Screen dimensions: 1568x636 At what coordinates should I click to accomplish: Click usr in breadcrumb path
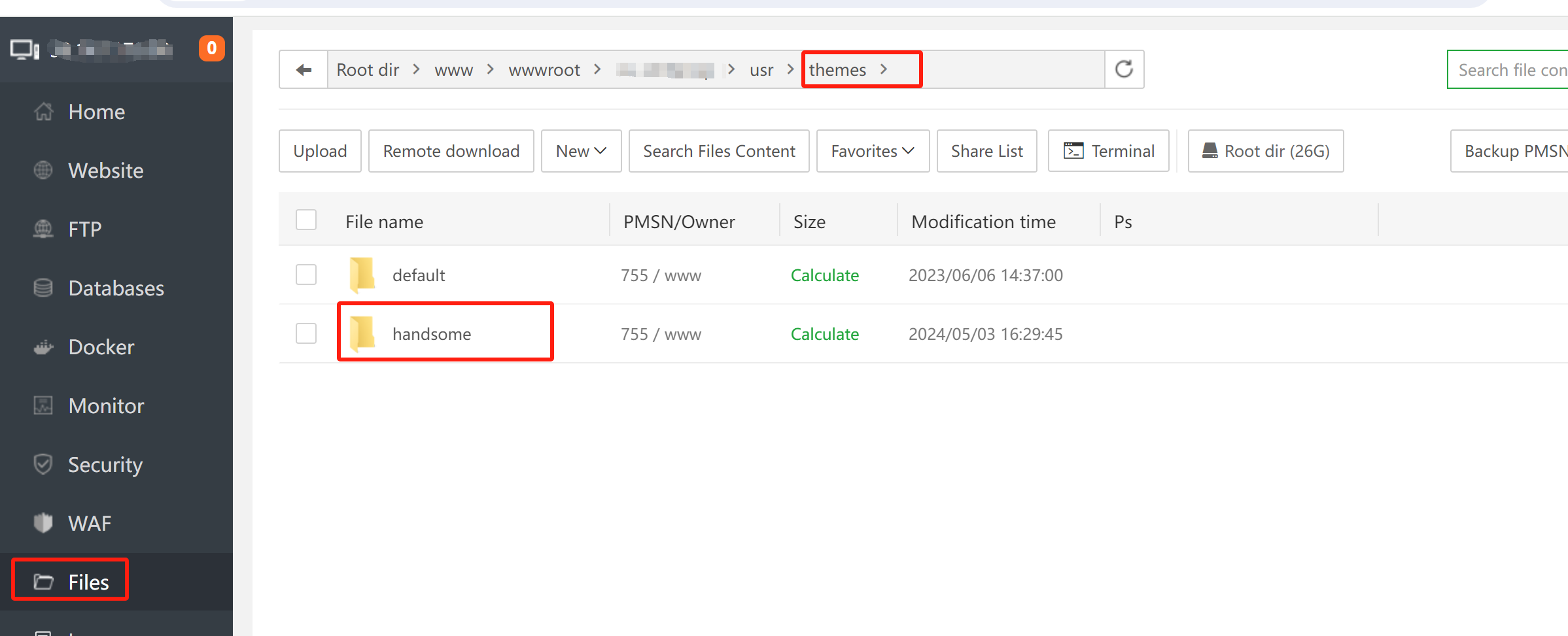(761, 70)
